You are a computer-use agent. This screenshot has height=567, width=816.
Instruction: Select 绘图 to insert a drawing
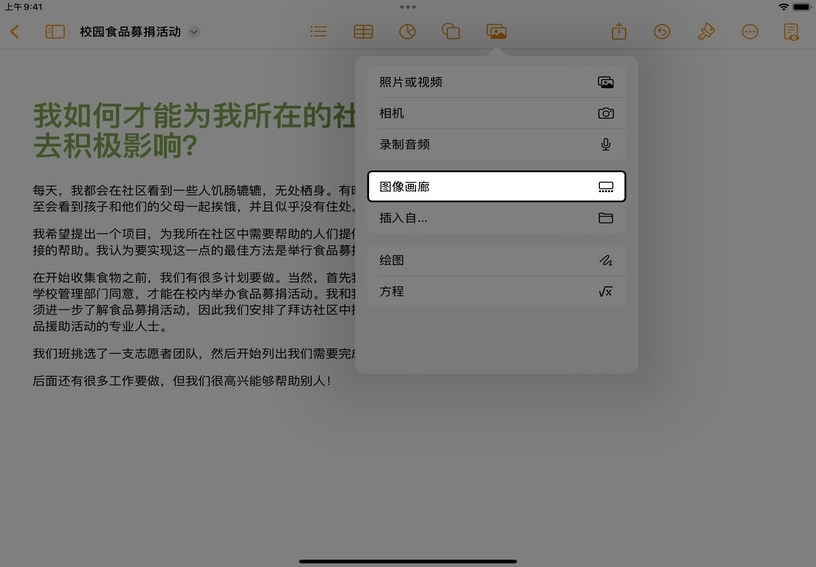(496, 260)
